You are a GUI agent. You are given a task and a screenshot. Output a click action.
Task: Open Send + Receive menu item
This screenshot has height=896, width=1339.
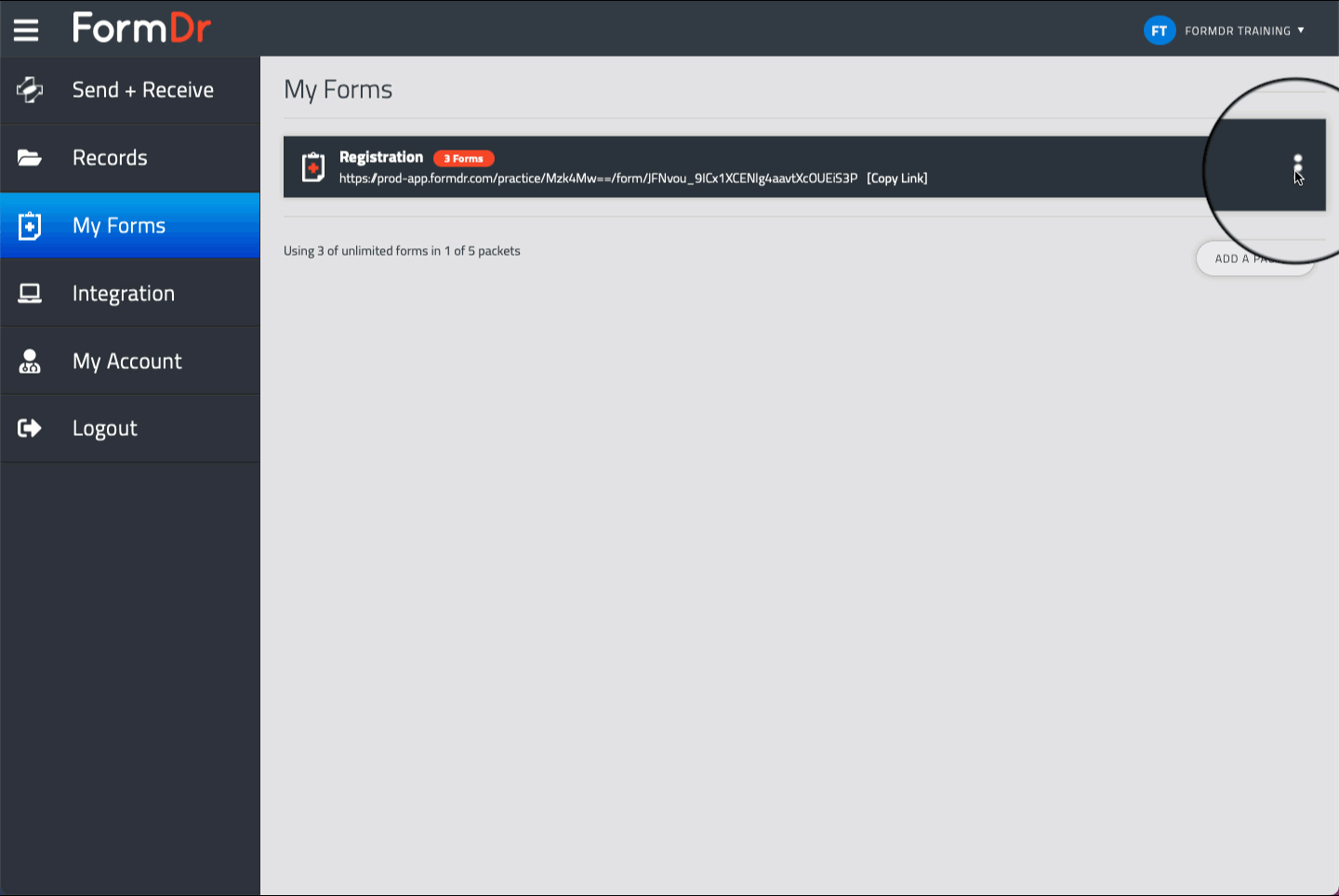click(x=130, y=90)
